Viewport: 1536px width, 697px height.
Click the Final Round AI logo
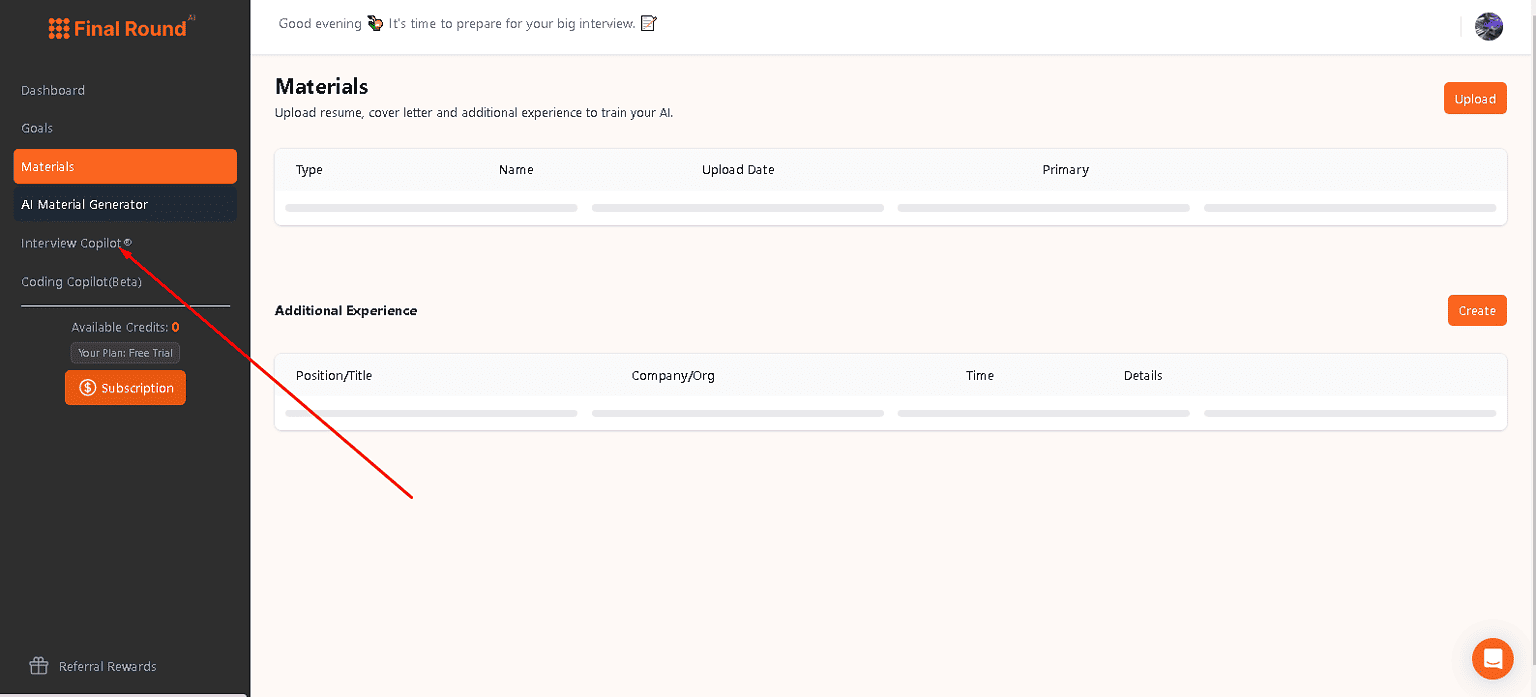pos(118,27)
